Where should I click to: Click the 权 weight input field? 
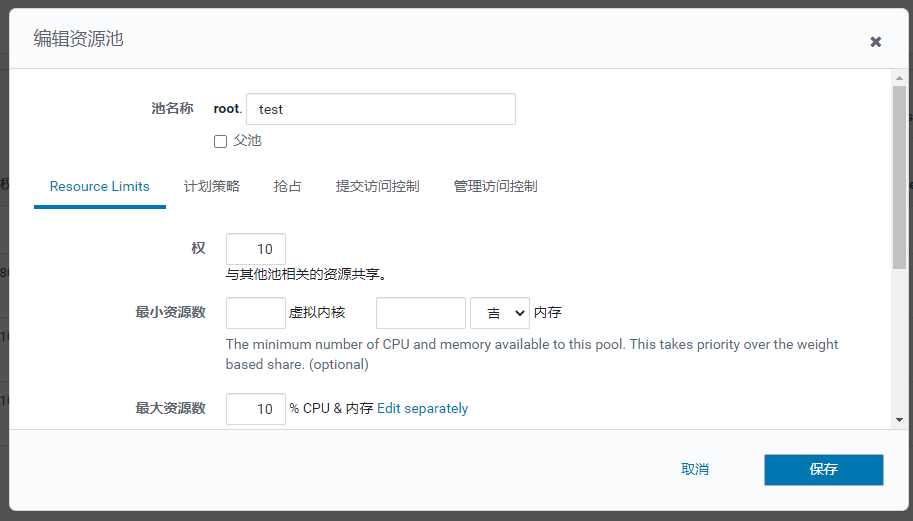click(x=256, y=249)
